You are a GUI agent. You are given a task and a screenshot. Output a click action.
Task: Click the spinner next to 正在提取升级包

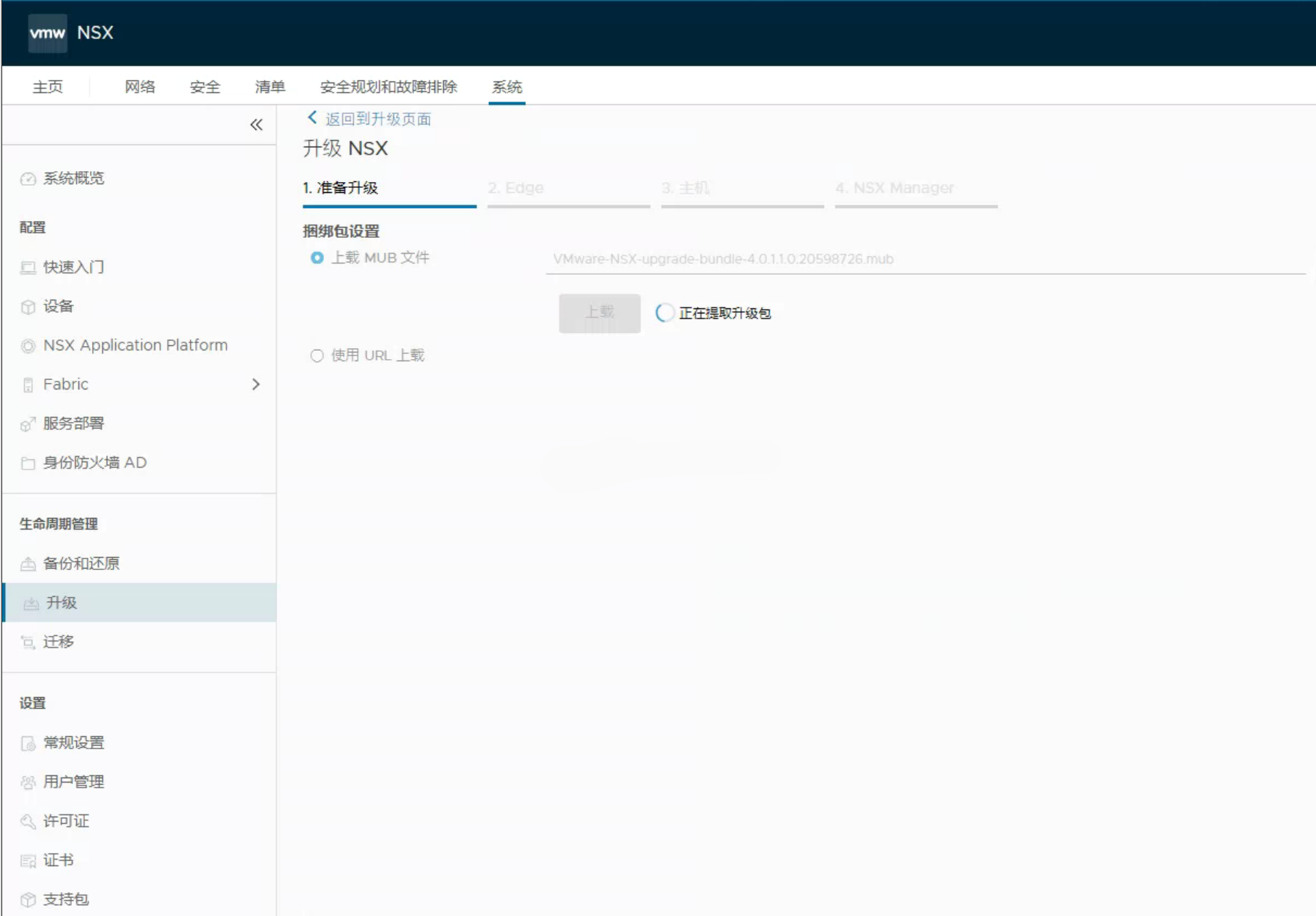[665, 313]
